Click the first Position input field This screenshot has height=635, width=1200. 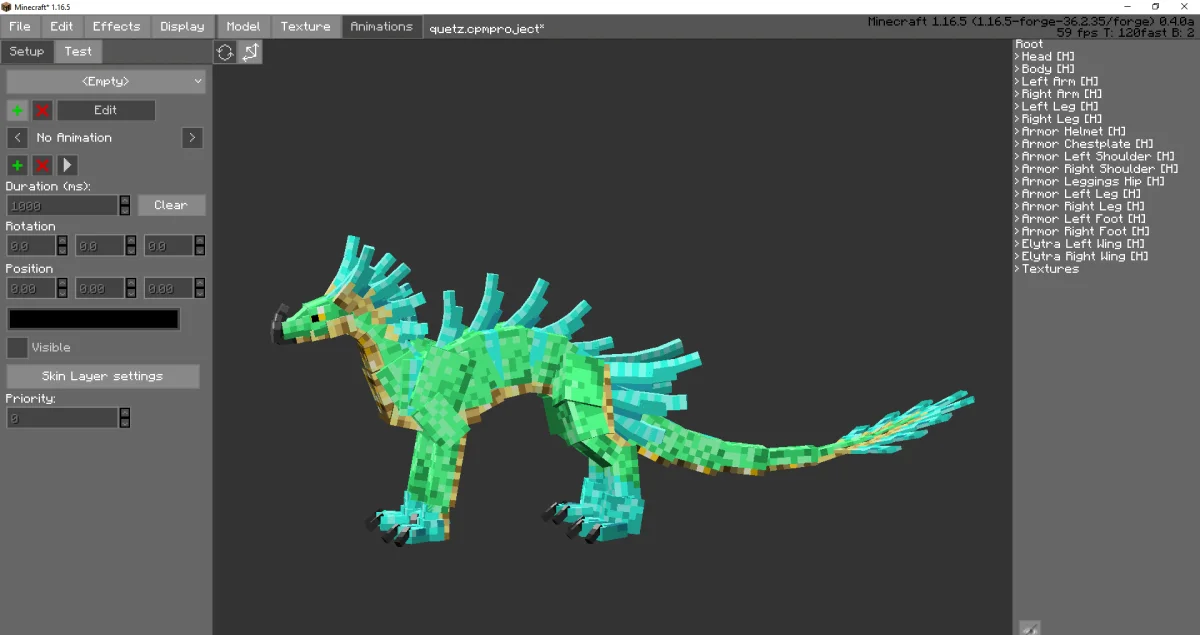31,288
